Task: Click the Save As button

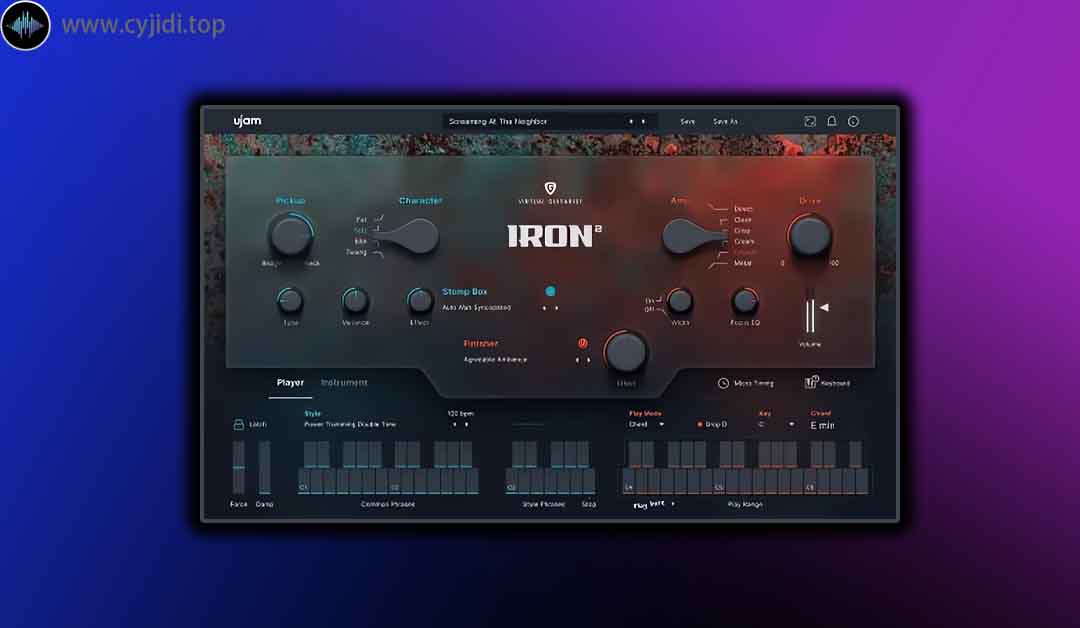Action: click(725, 121)
